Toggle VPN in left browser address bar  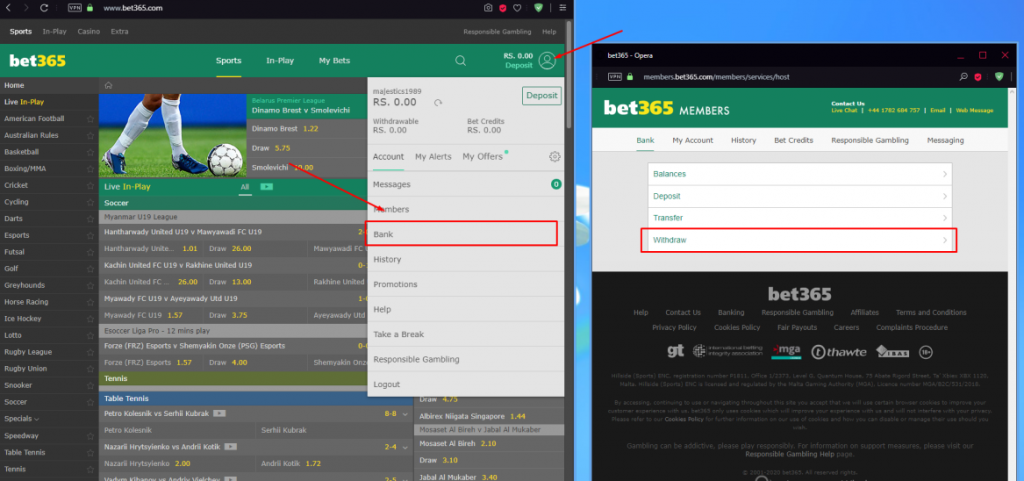(x=74, y=8)
